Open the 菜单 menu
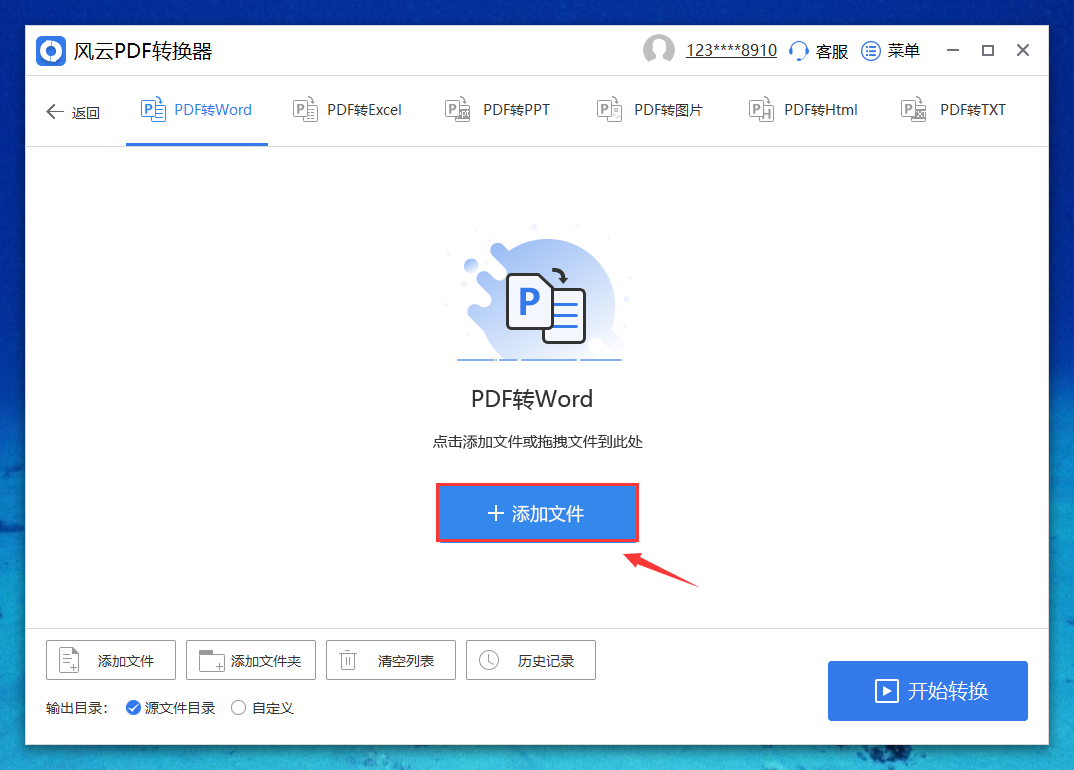Screen dimensions: 1074x770 point(903,51)
